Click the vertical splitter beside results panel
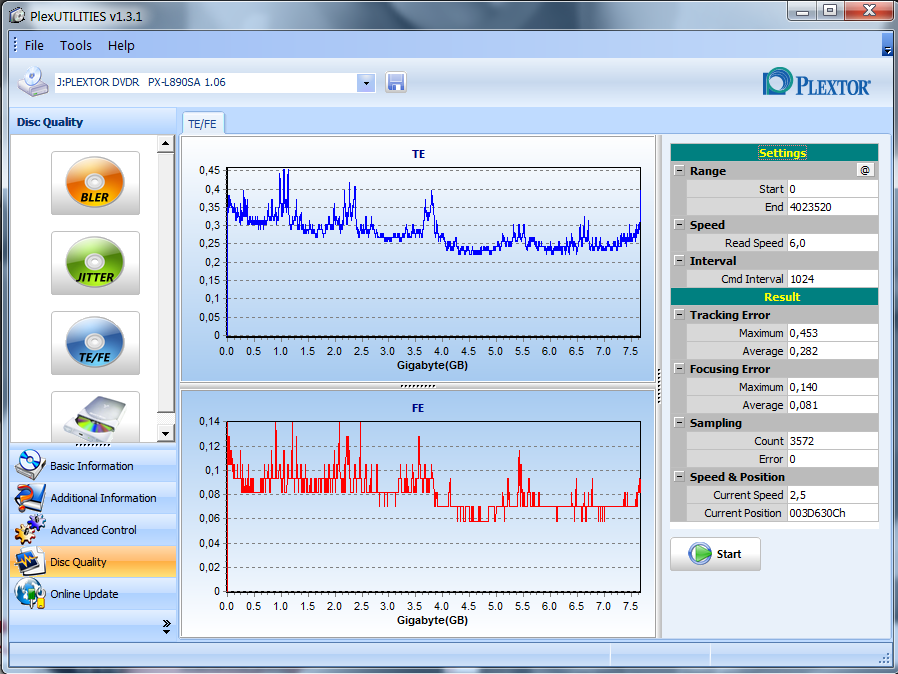The width and height of the screenshot is (898, 674). pyautogui.click(x=659, y=386)
